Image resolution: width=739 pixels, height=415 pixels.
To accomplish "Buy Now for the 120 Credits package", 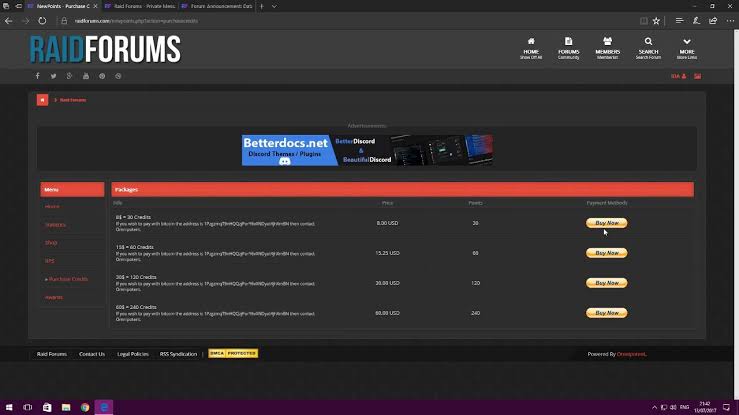I will 607,283.
